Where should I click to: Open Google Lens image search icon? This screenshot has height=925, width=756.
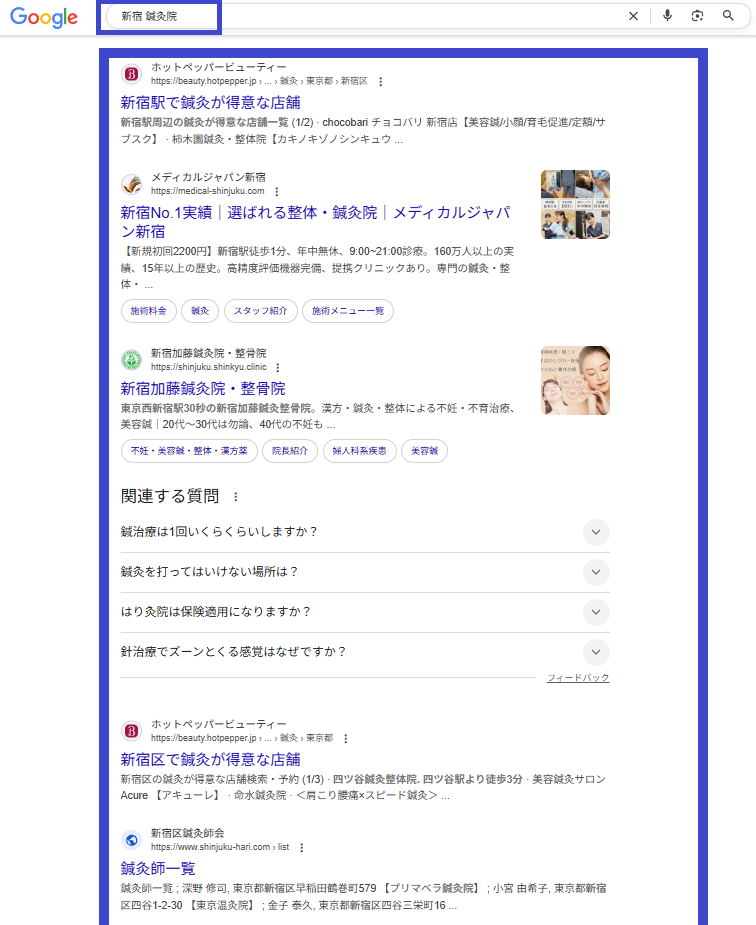(x=697, y=16)
